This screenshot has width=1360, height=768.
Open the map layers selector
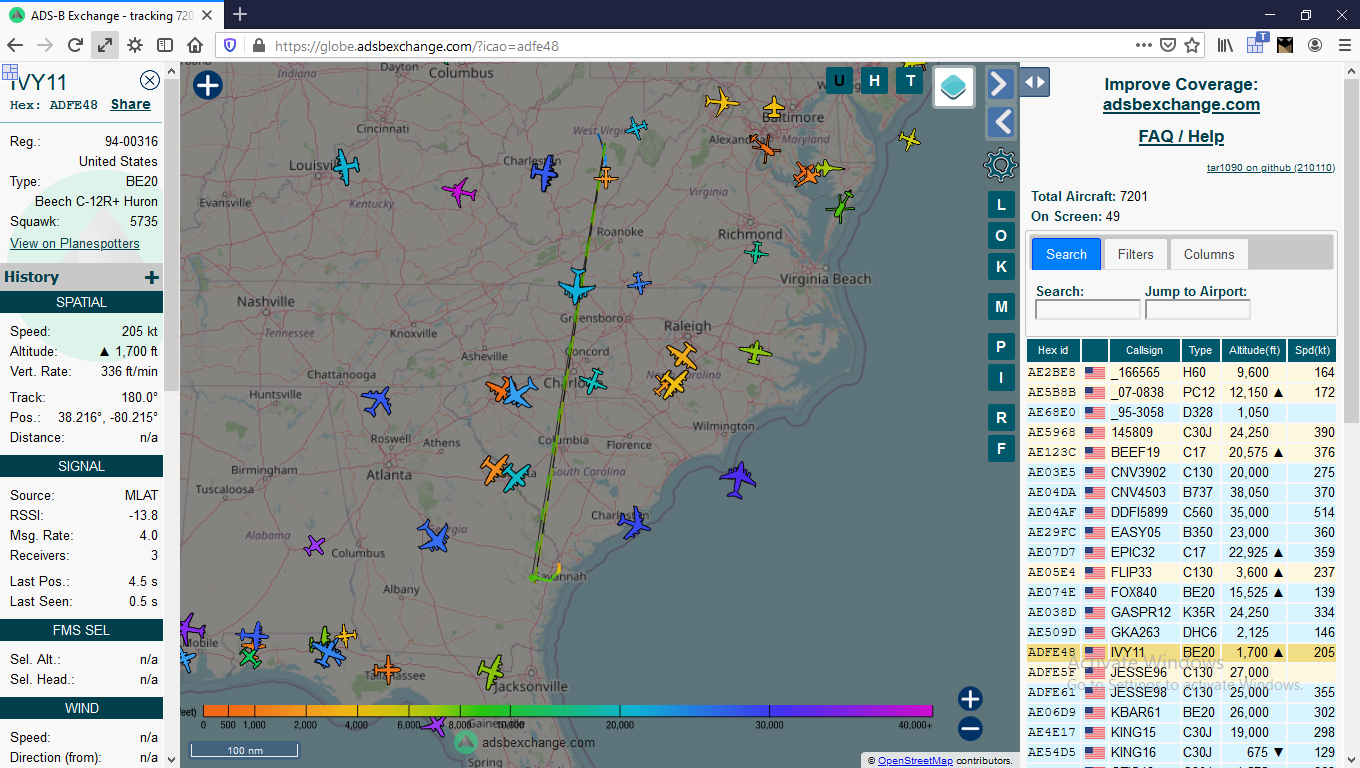point(955,87)
